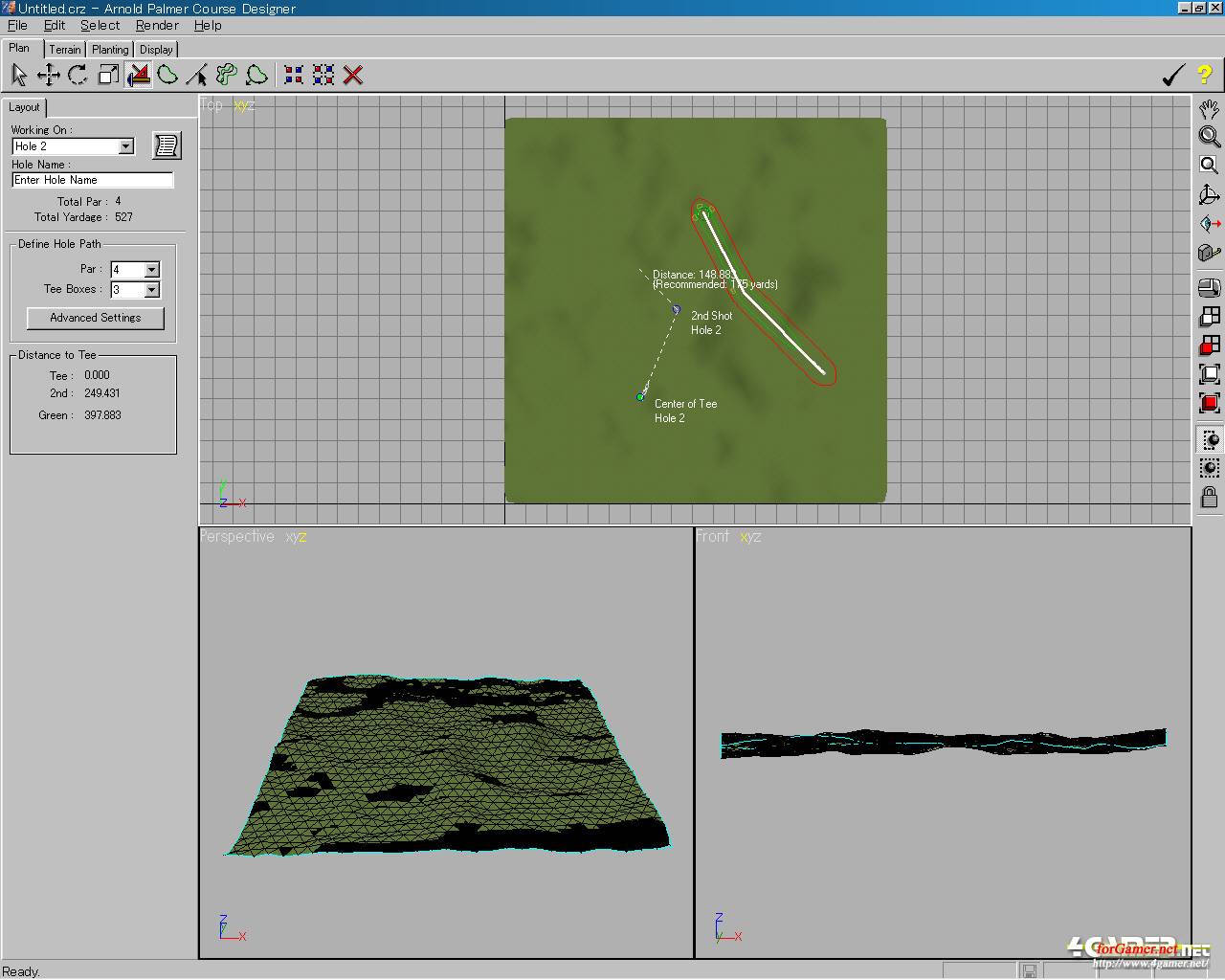Switch to the Terrain tab
Viewport: 1225px width, 980px height.
coord(65,50)
